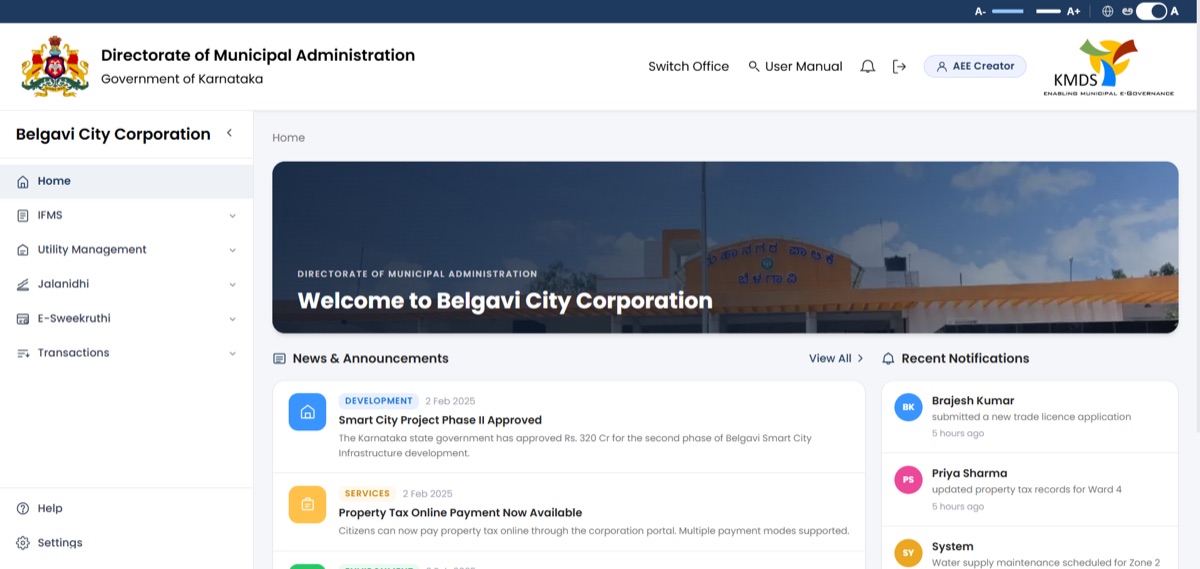The width and height of the screenshot is (1200, 569).
Task: Expand the IFMS sidebar menu
Action: coord(126,215)
